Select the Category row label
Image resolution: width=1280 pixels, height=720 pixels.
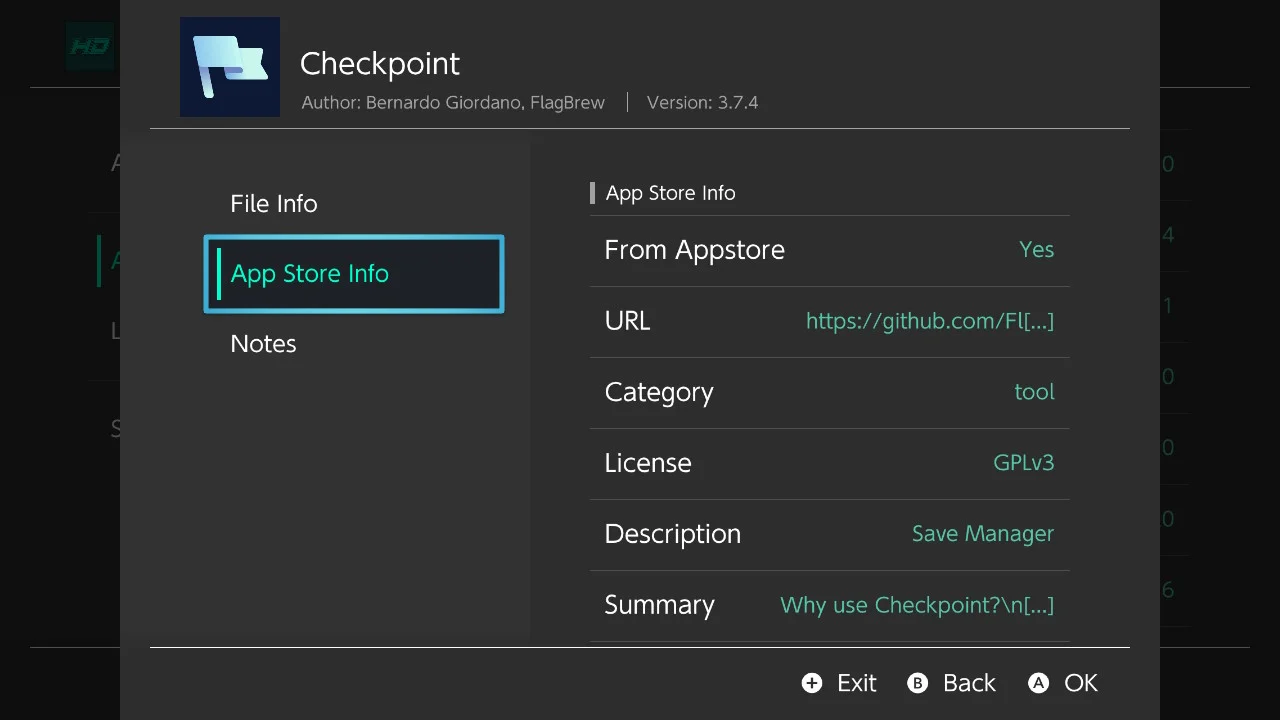(x=659, y=392)
